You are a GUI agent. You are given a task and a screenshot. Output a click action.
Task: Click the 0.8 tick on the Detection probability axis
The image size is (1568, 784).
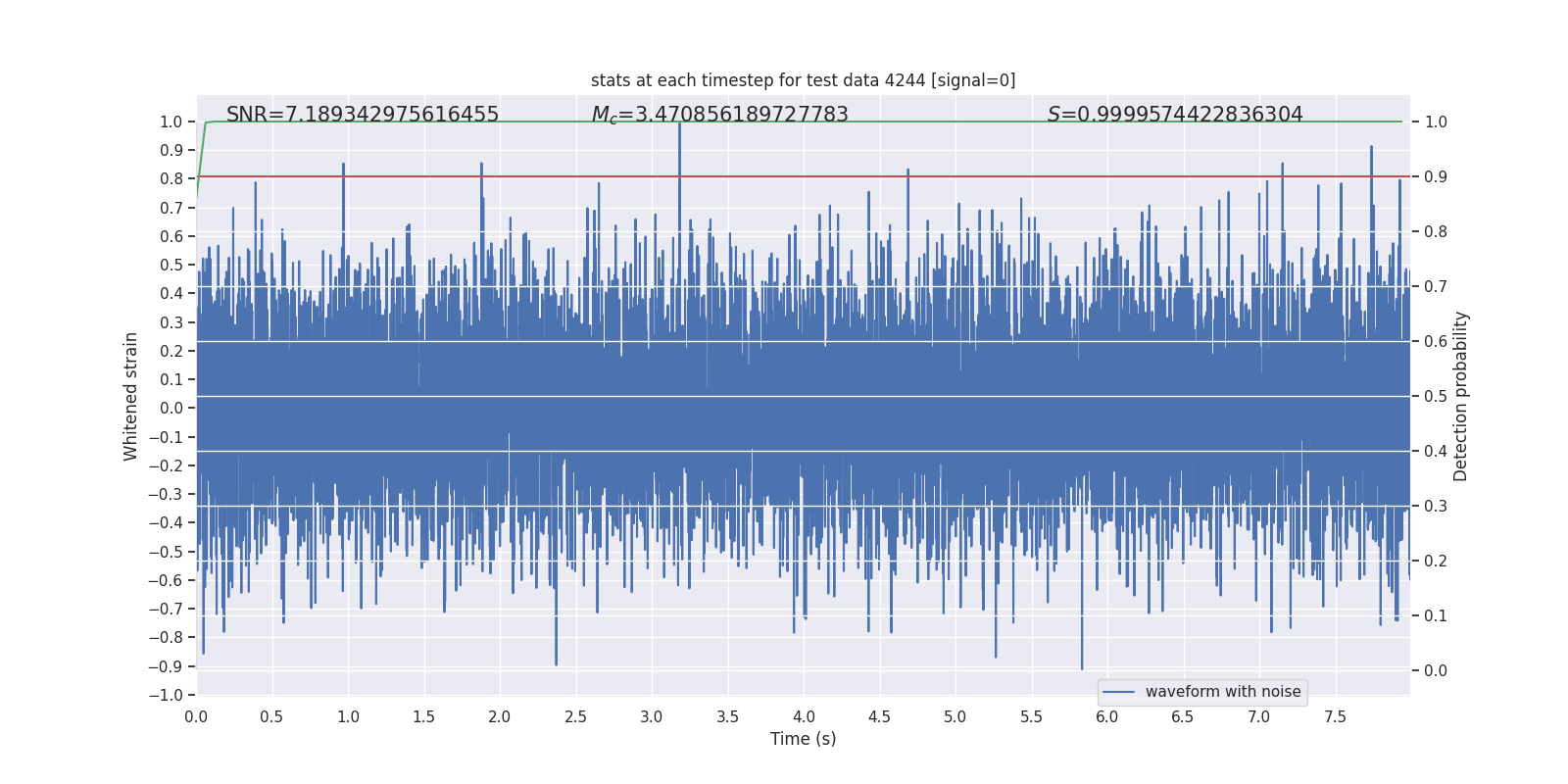click(1436, 232)
